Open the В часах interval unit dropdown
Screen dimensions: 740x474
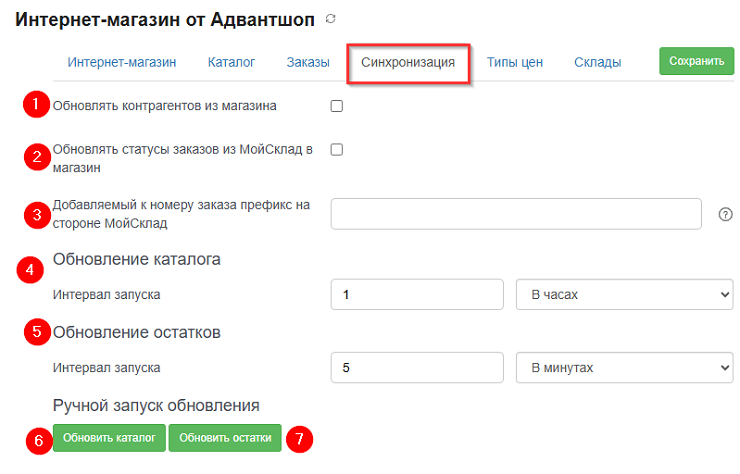tap(624, 294)
